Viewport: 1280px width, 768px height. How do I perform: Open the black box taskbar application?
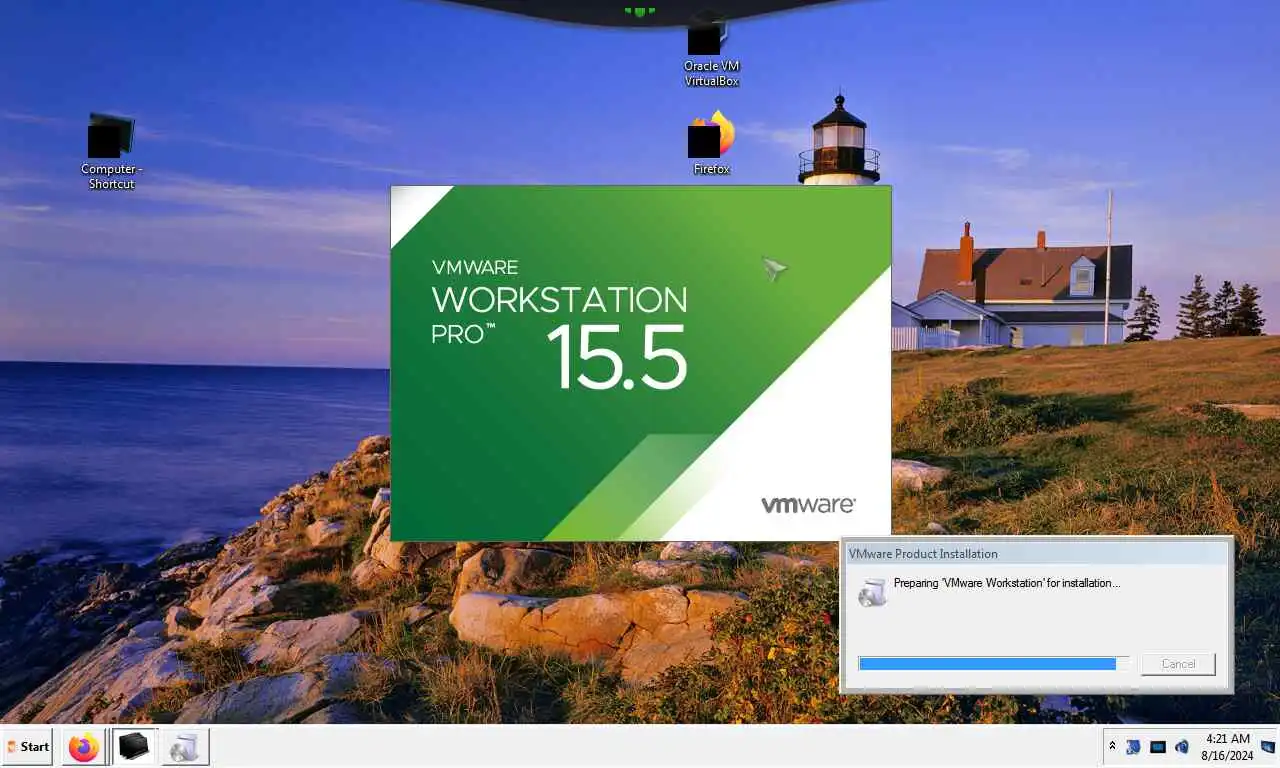coord(134,747)
